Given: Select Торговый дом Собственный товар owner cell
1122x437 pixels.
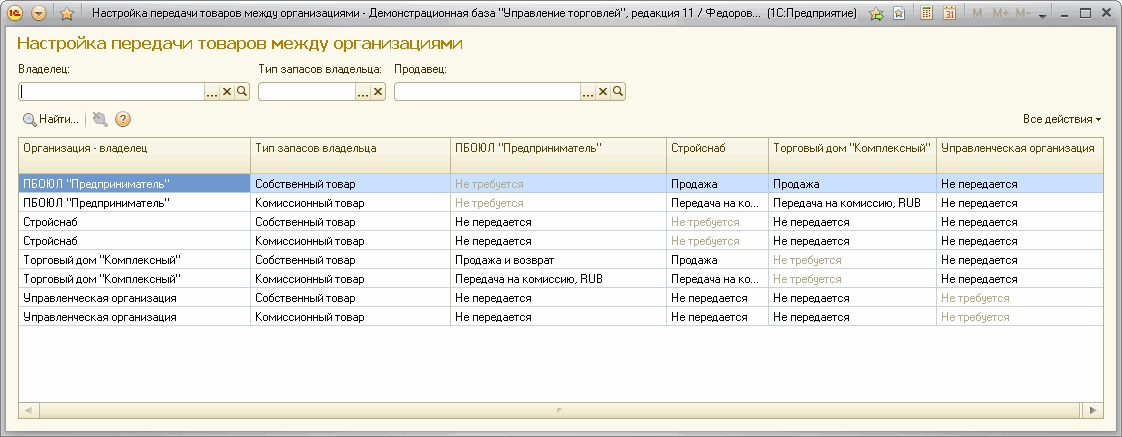Looking at the screenshot, I should pos(134,260).
